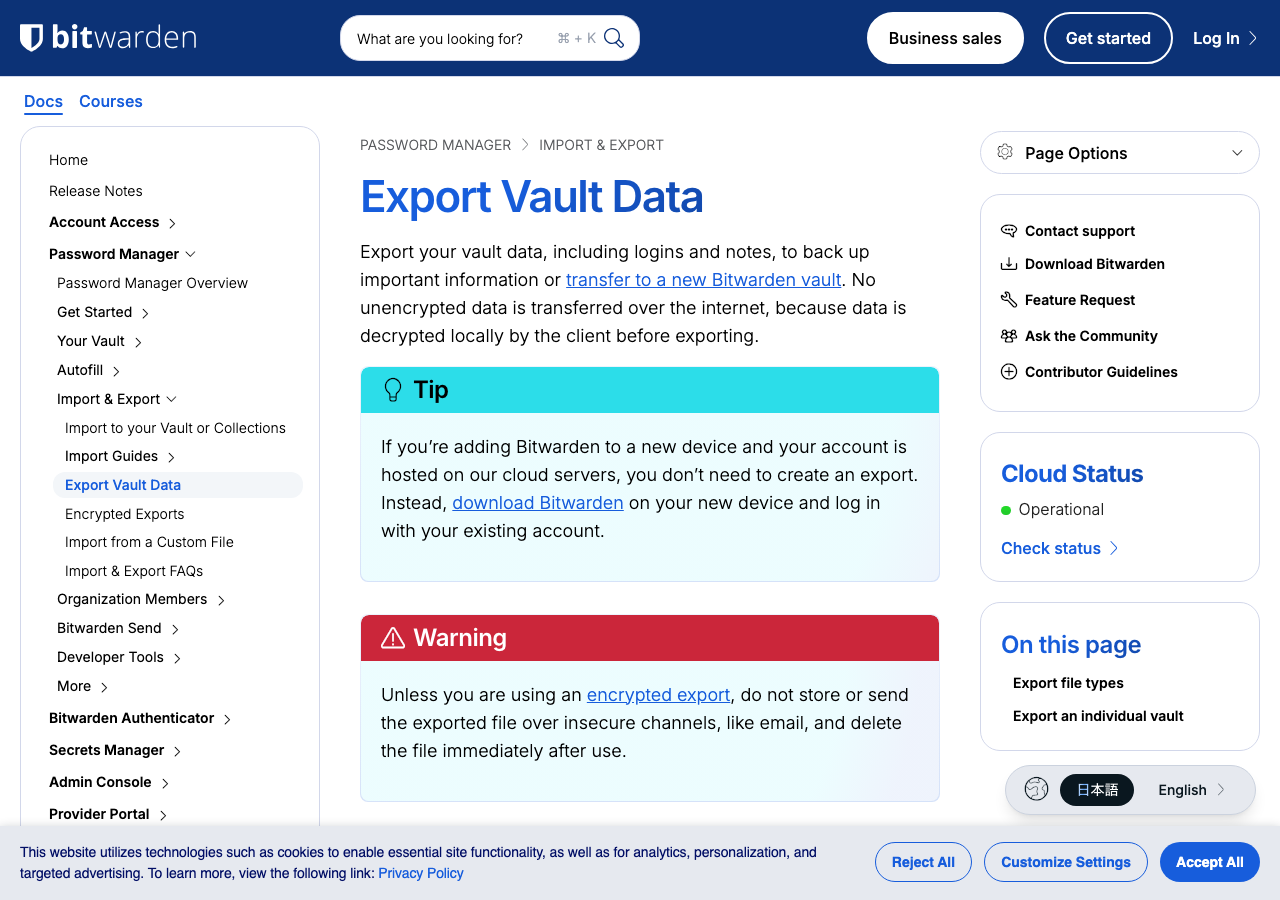
Task: Click the IMPORT & EXPORT breadcrumb
Action: point(601,145)
